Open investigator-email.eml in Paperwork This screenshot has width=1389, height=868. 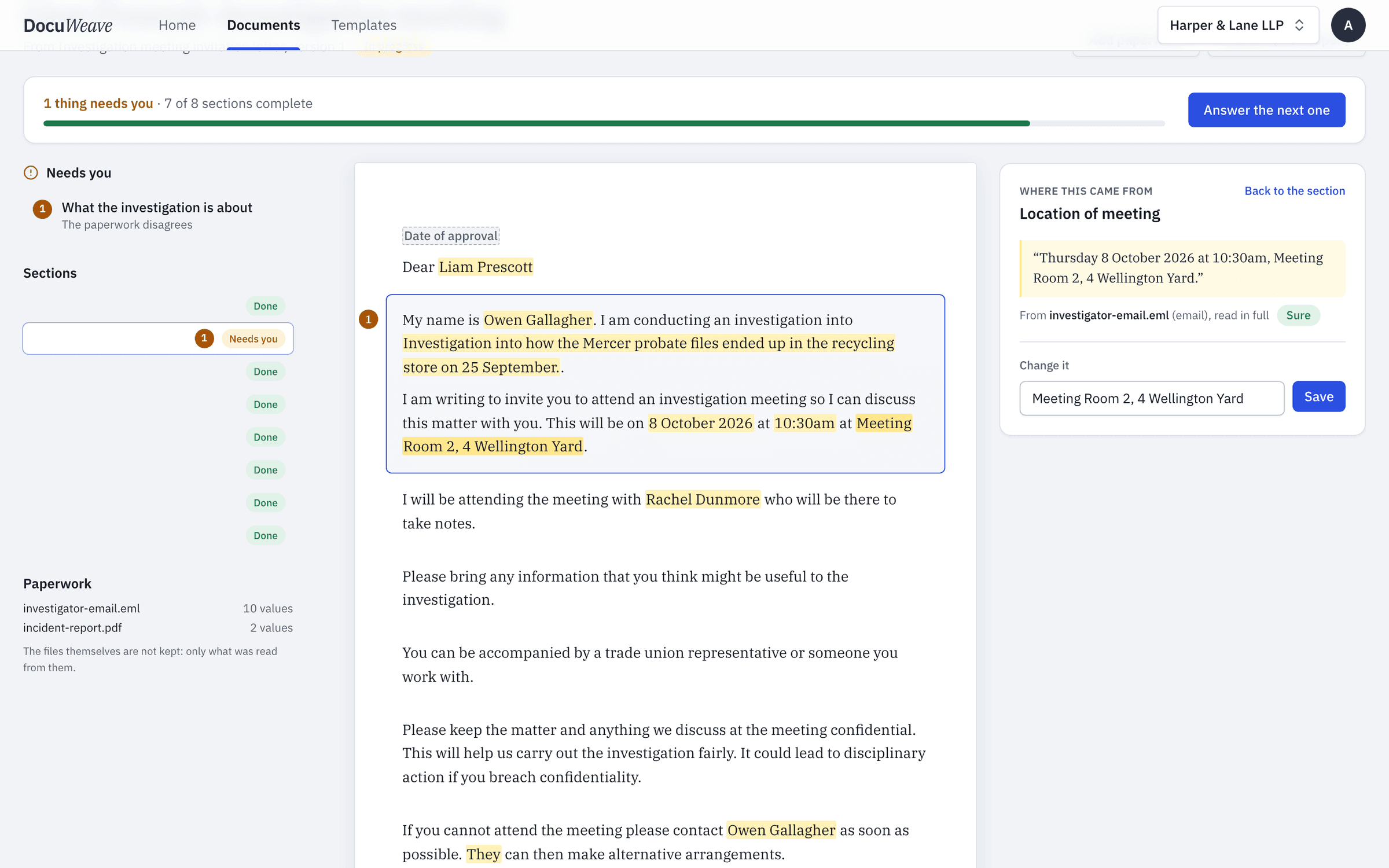[x=82, y=608]
